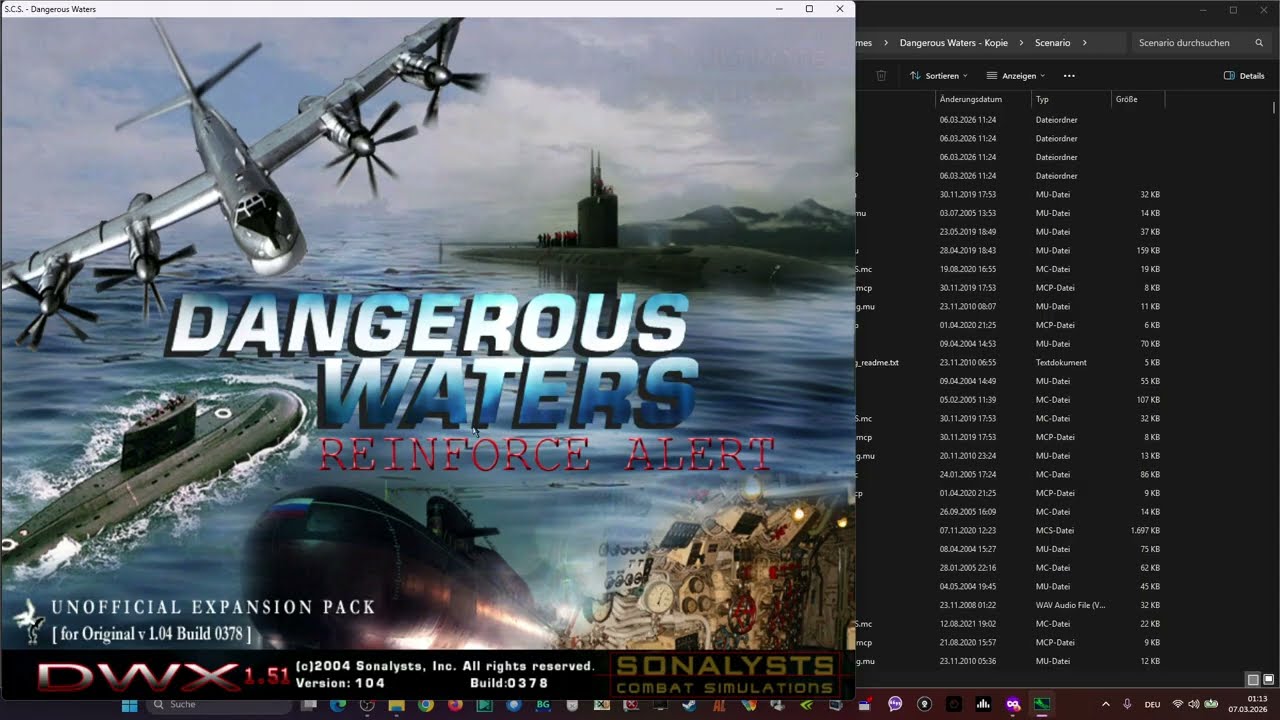The image size is (1280, 720).
Task: Select the Scenario breadcrumb segment
Action: (1052, 43)
